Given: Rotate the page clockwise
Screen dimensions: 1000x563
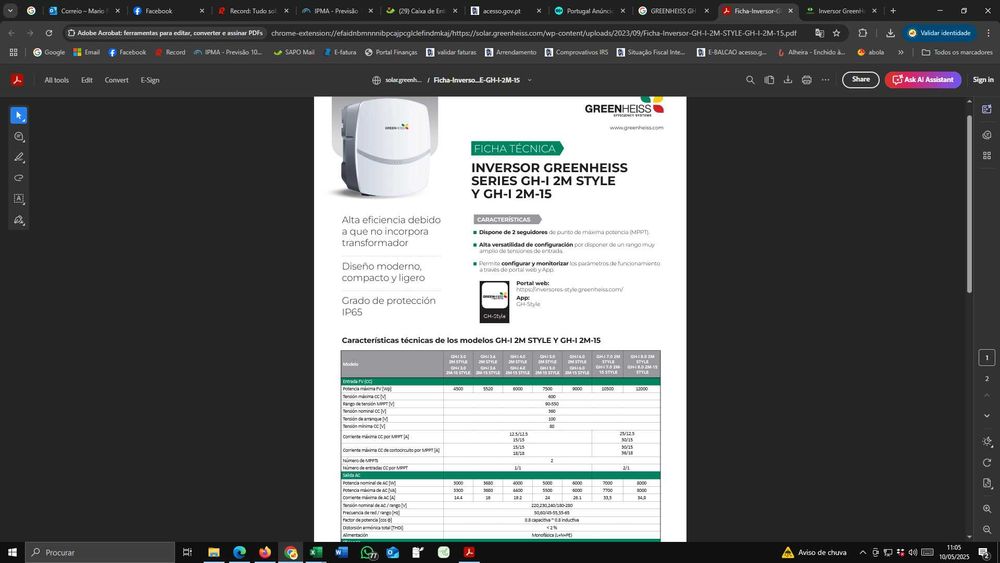Looking at the screenshot, I should pyautogui.click(x=987, y=462).
